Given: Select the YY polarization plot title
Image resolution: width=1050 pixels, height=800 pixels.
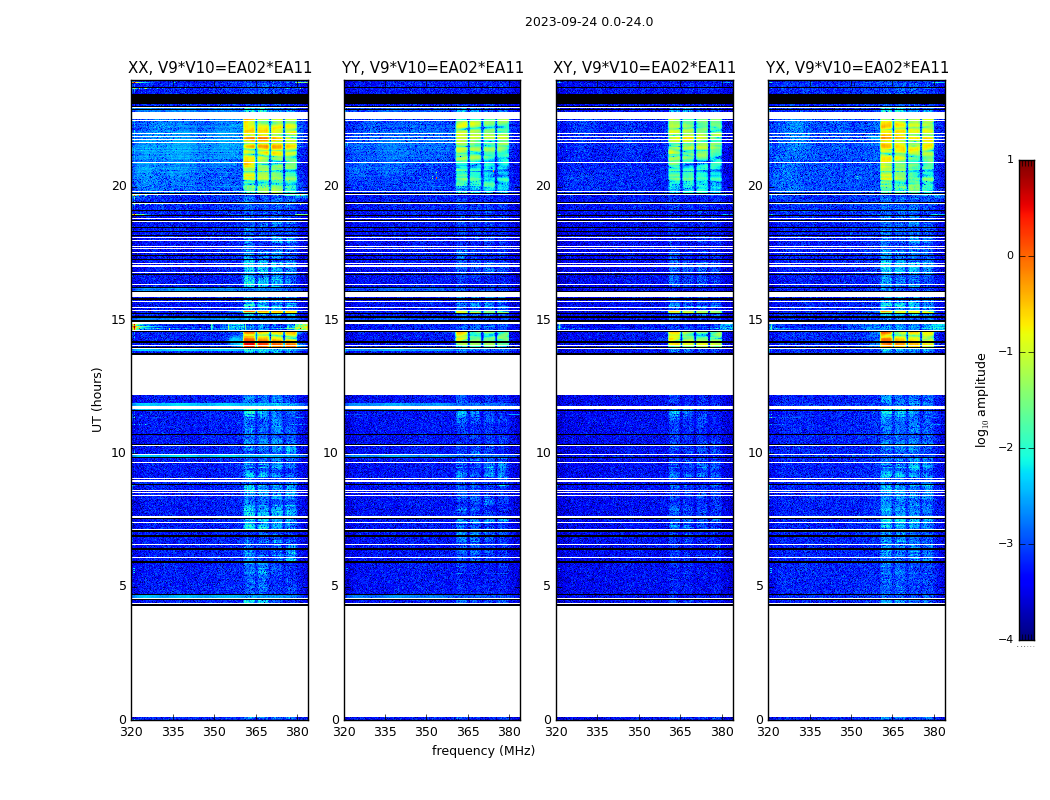Looking at the screenshot, I should [x=432, y=68].
